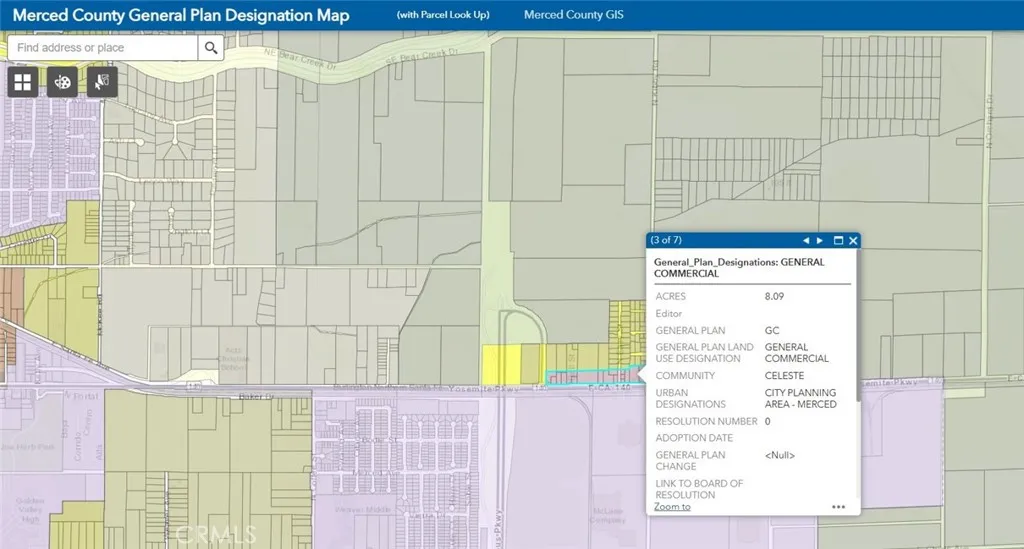Click the search magnifier button
Image resolution: width=1024 pixels, height=549 pixels.
pos(211,48)
